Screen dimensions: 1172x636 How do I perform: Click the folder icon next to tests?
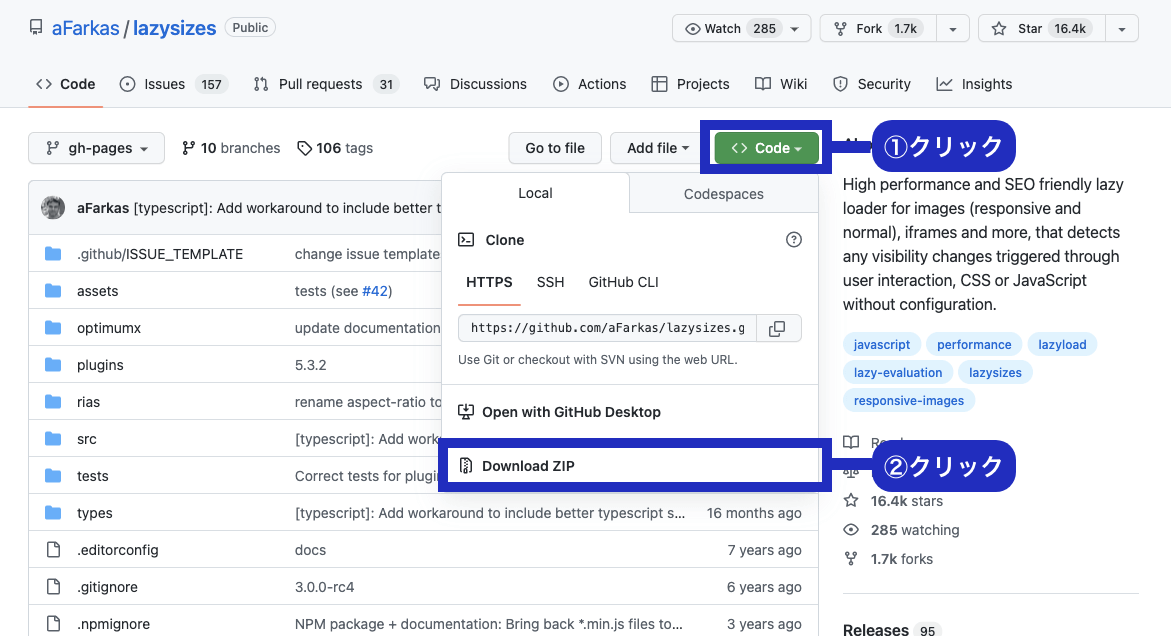click(53, 475)
